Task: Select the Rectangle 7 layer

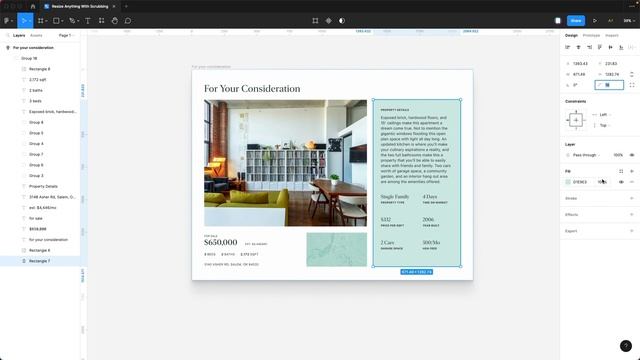Action: tap(40, 261)
